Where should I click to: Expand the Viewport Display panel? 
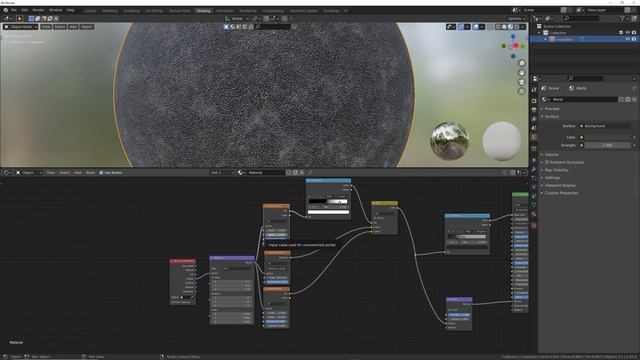tap(560, 185)
